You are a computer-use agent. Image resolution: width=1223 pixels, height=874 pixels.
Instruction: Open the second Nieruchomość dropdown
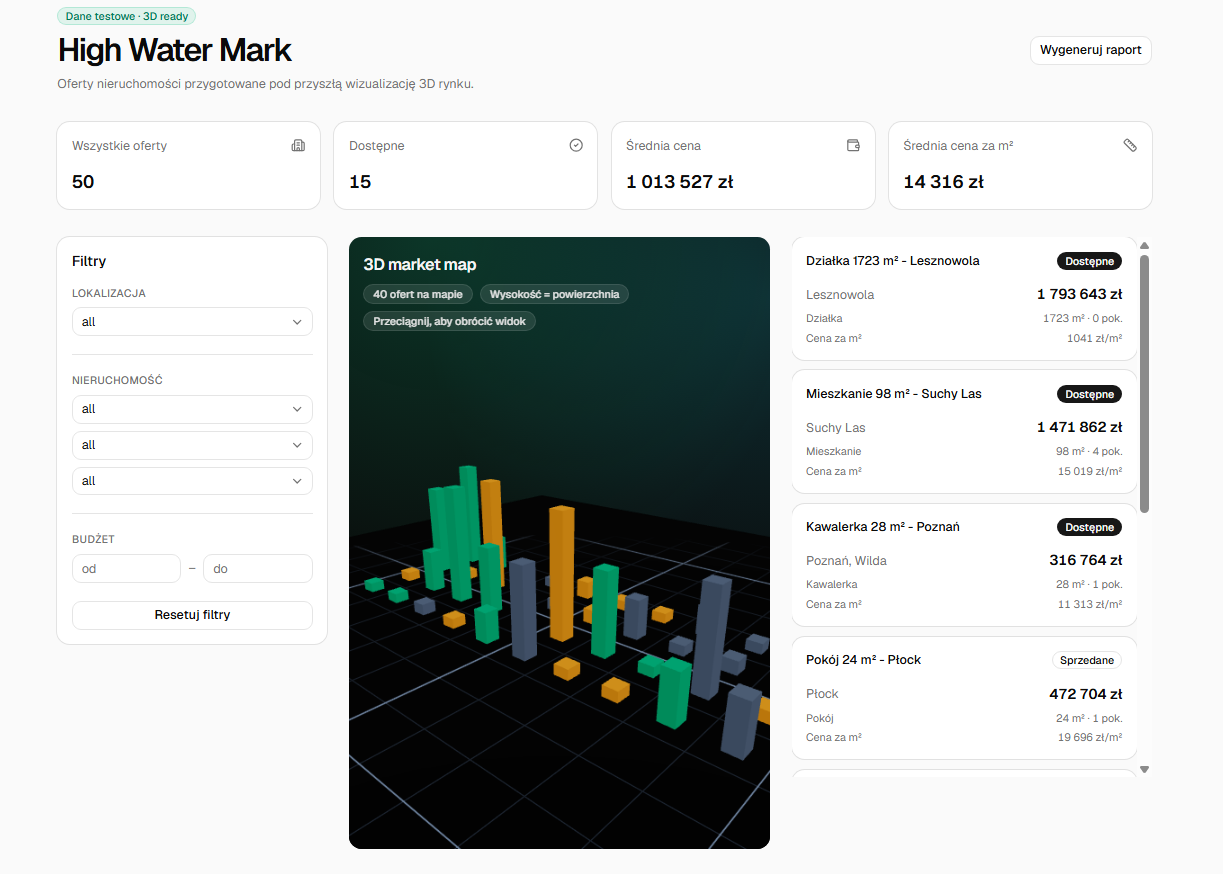point(192,445)
